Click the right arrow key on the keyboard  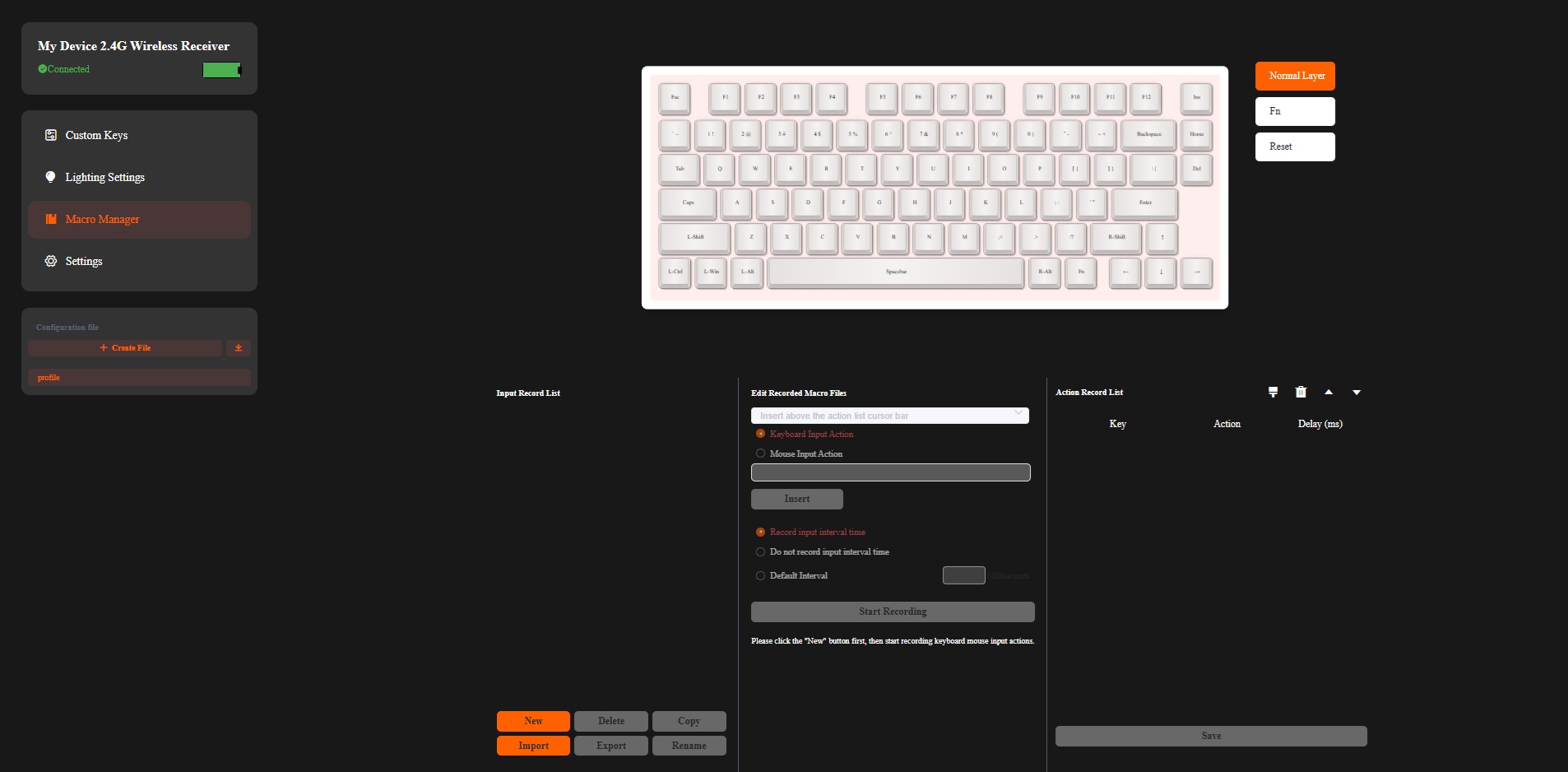[1197, 272]
